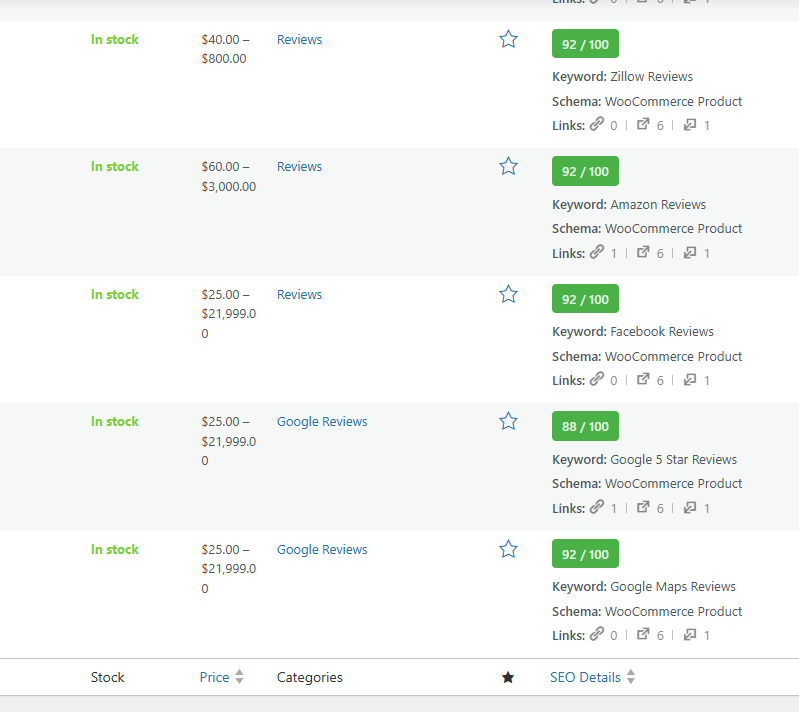Click incoming links icon for Zillow Reviews
The image size is (799, 712).
pyautogui.click(x=690, y=125)
